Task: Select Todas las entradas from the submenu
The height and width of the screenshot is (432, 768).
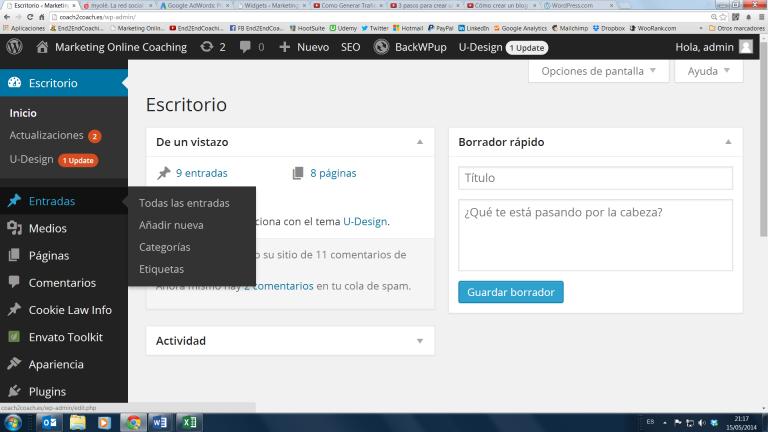Action: (x=184, y=203)
